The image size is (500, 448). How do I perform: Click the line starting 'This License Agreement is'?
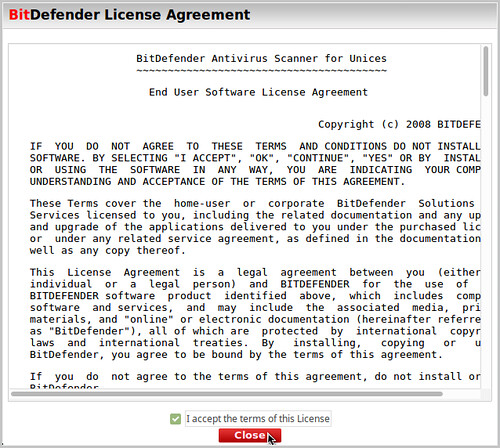click(255, 272)
